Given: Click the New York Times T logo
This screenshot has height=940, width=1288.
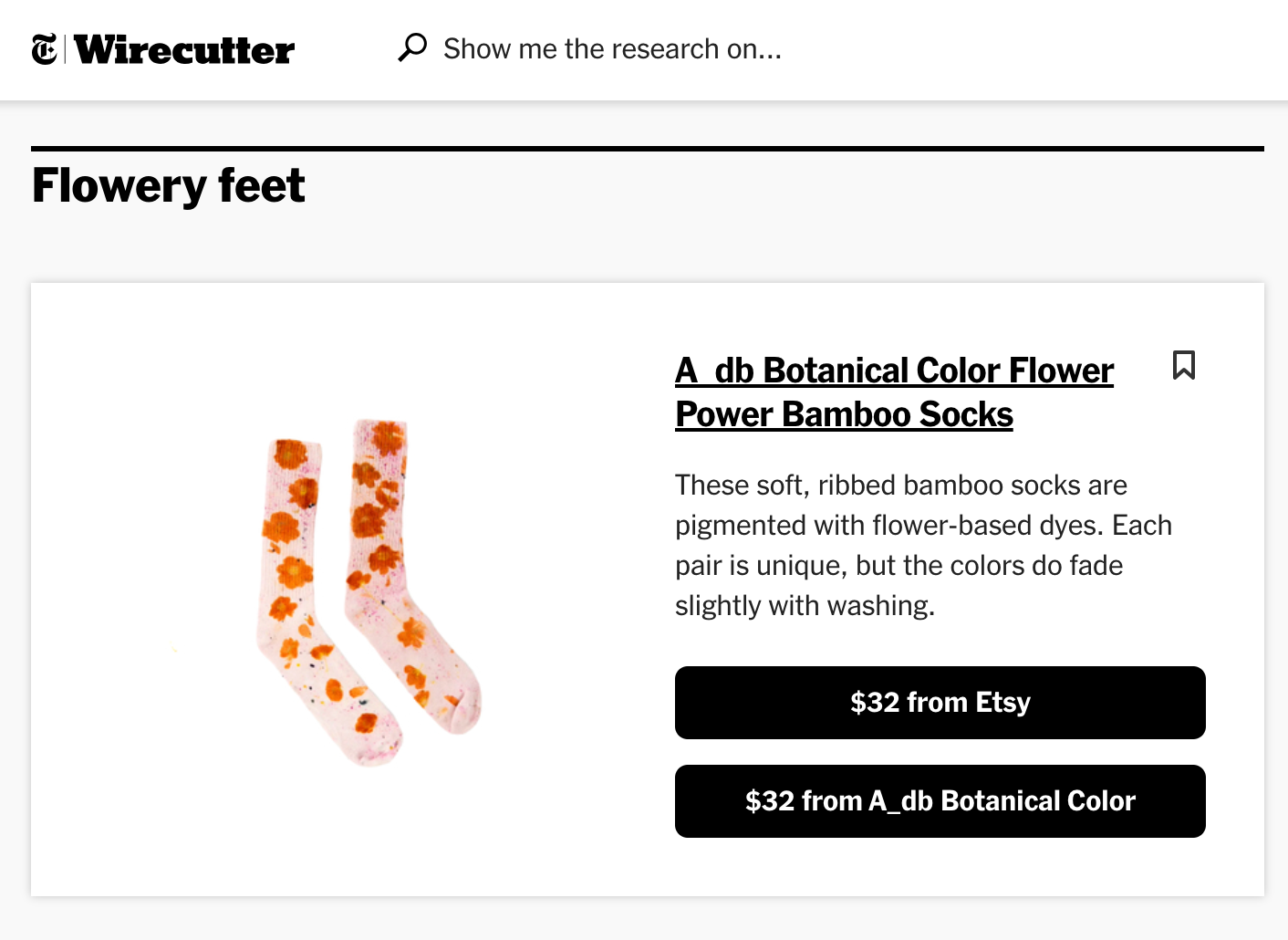Looking at the screenshot, I should (x=44, y=49).
